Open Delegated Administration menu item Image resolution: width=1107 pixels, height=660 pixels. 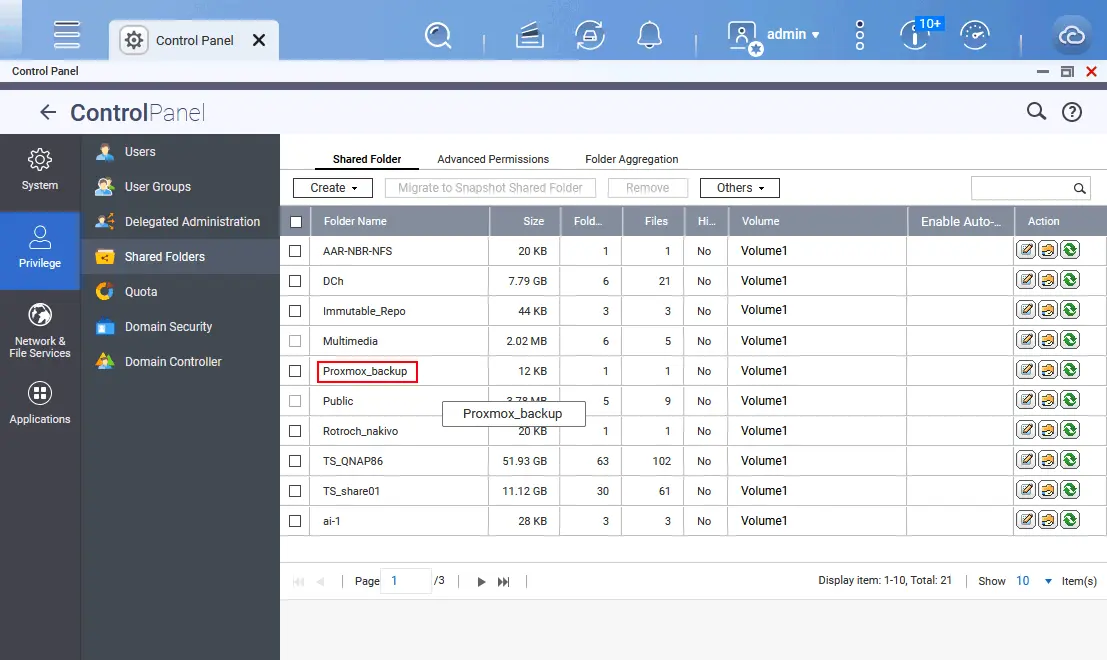tap(180, 222)
